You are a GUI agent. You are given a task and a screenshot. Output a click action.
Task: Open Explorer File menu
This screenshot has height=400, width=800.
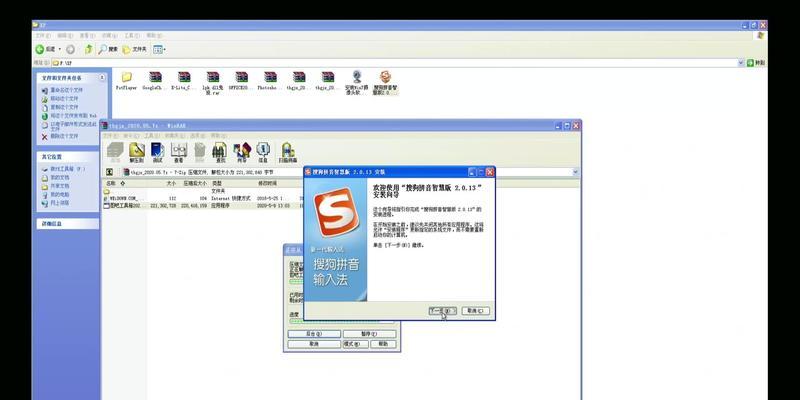click(42, 36)
